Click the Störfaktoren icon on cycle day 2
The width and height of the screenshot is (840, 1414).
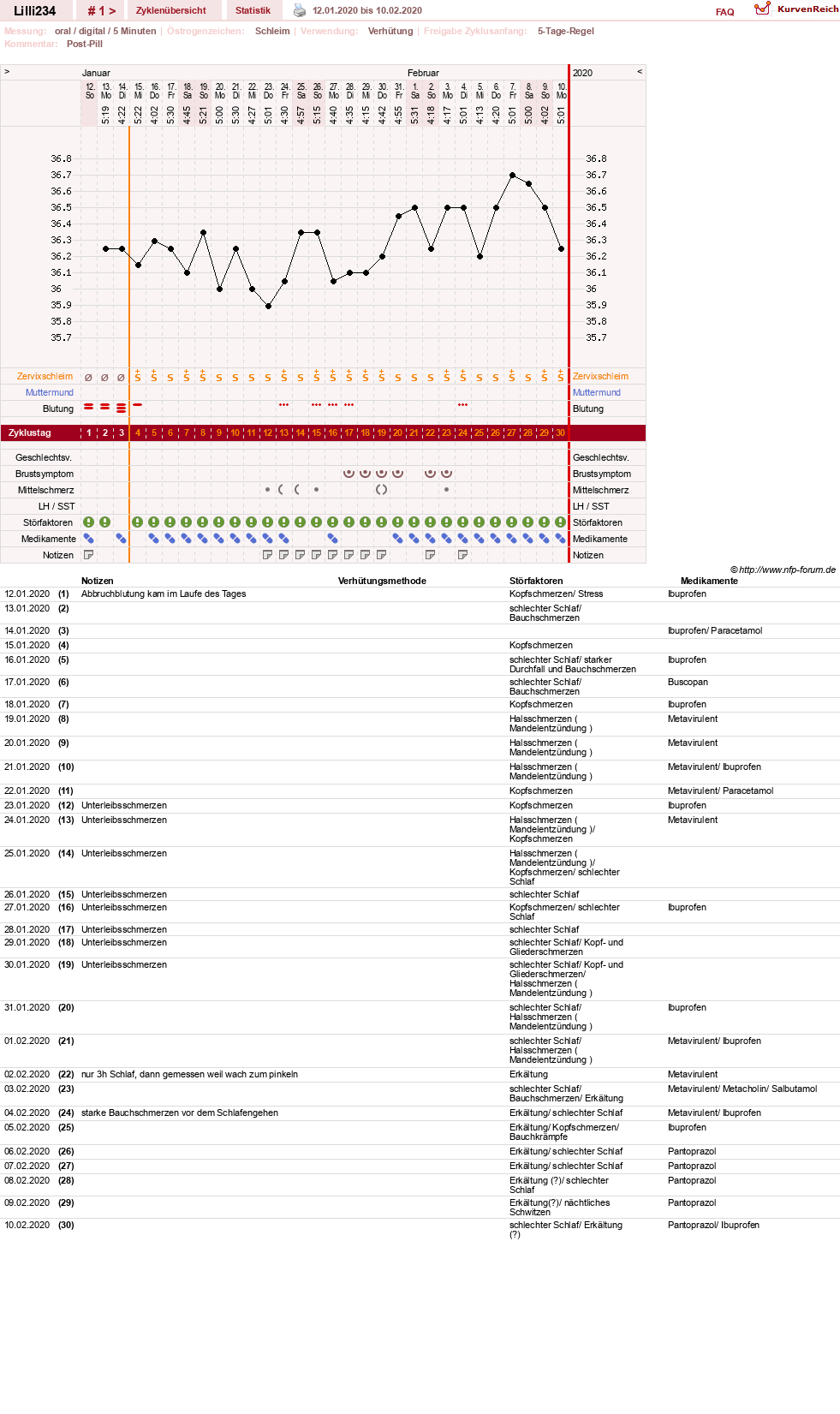(104, 522)
